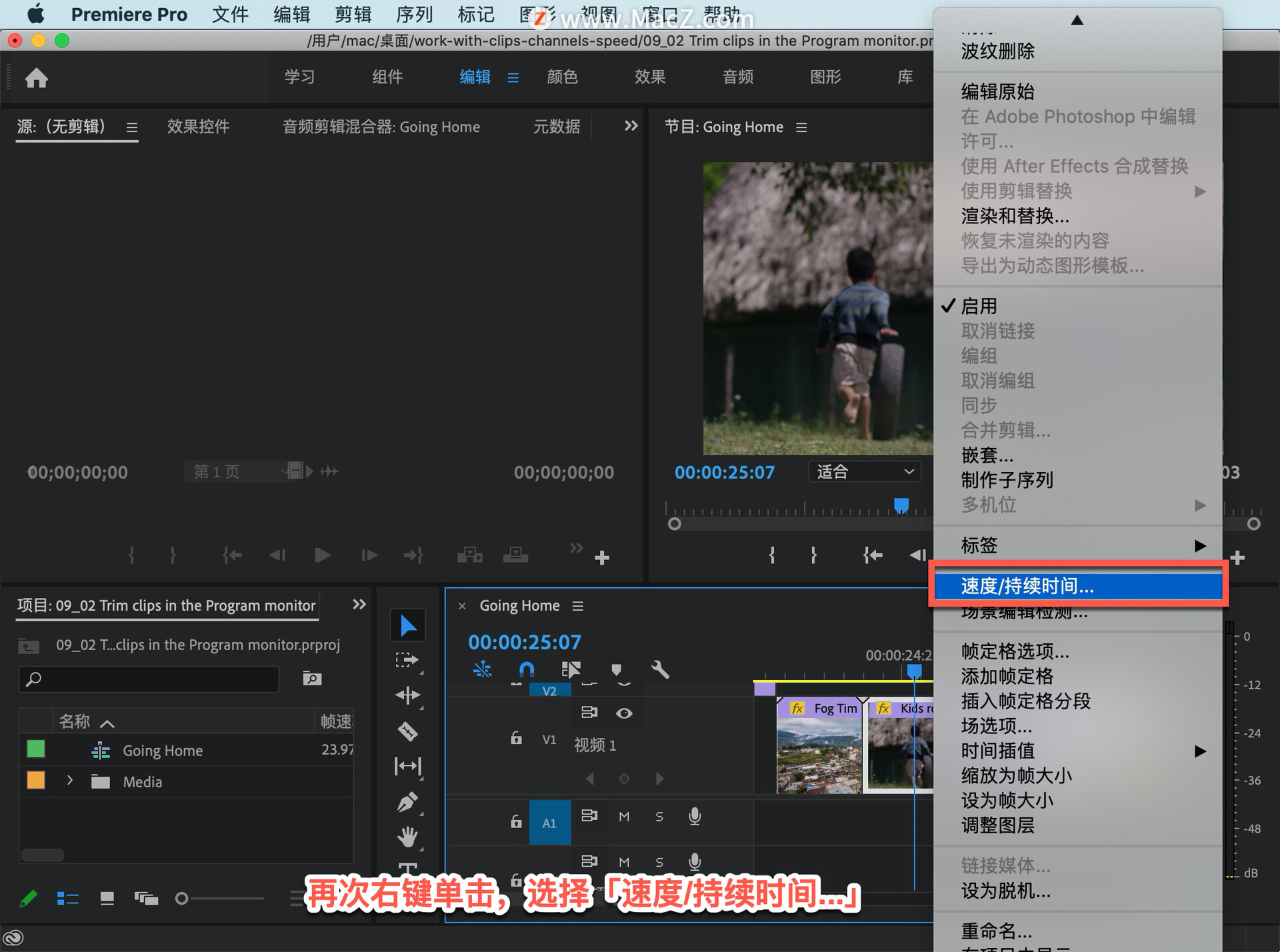The image size is (1280, 952).
Task: Open source panel hamburger menu
Action: [132, 127]
